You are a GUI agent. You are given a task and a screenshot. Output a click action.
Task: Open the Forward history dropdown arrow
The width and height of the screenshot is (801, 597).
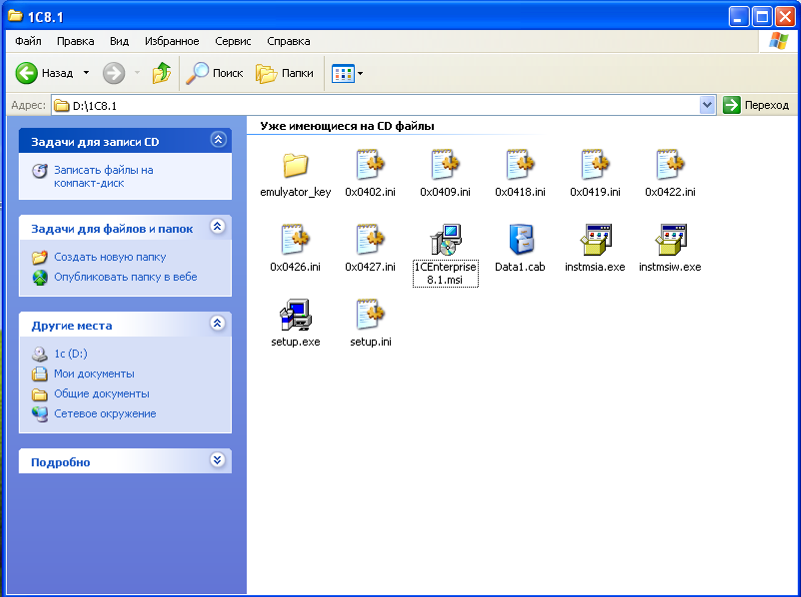click(x=137, y=73)
